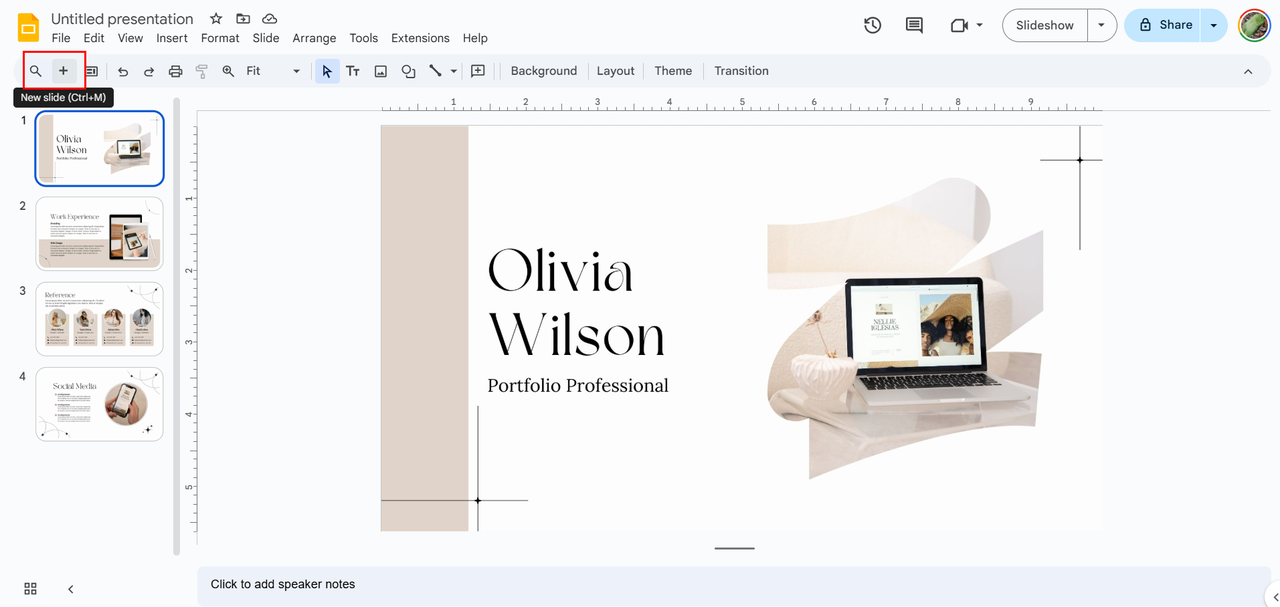Expand the line type dropdown arrow

click(454, 71)
